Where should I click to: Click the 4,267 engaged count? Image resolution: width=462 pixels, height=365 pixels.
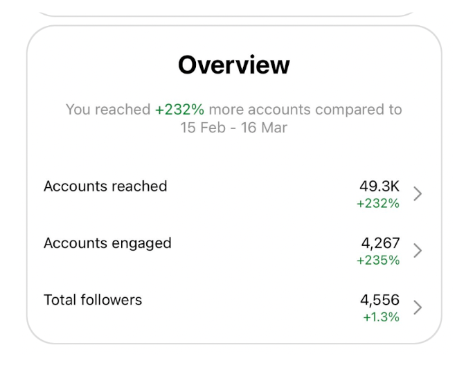(380, 243)
